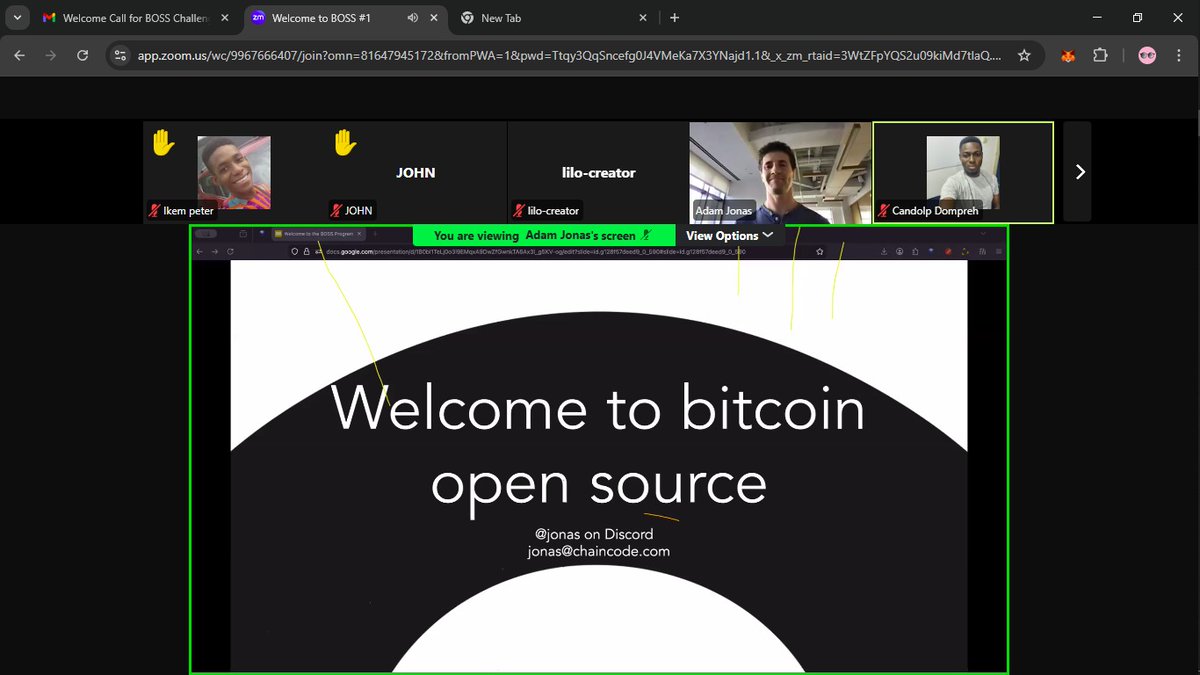Click '@jonas on Discord' text
The height and width of the screenshot is (675, 1200).
[594, 534]
